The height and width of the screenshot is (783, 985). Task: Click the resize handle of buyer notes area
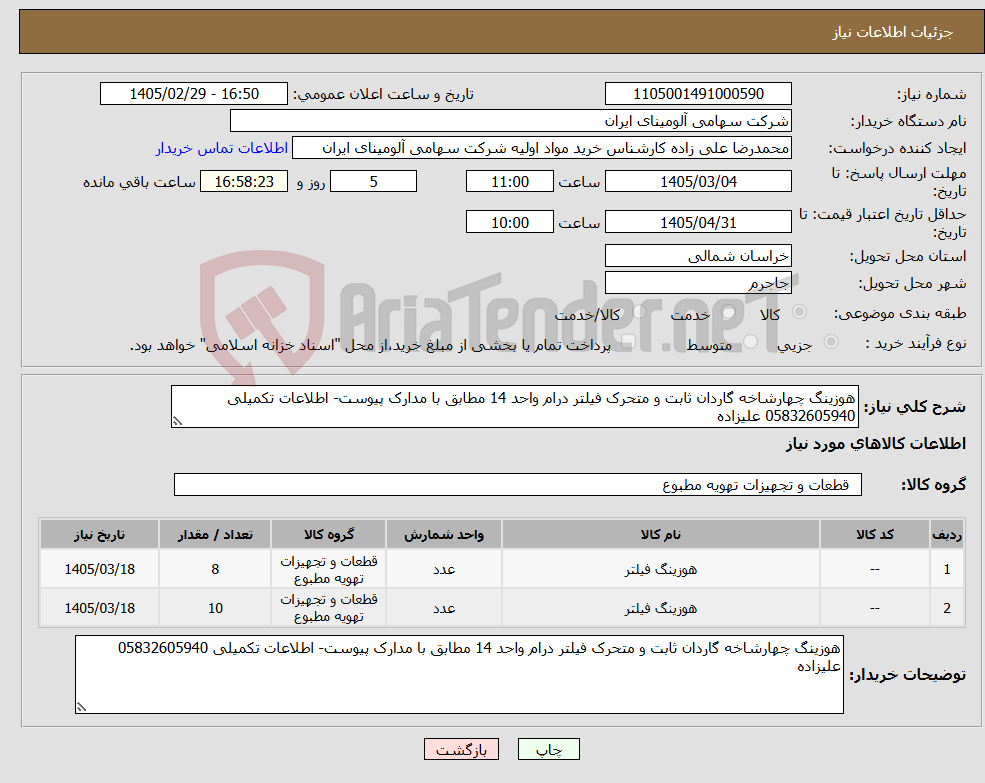pos(81,708)
